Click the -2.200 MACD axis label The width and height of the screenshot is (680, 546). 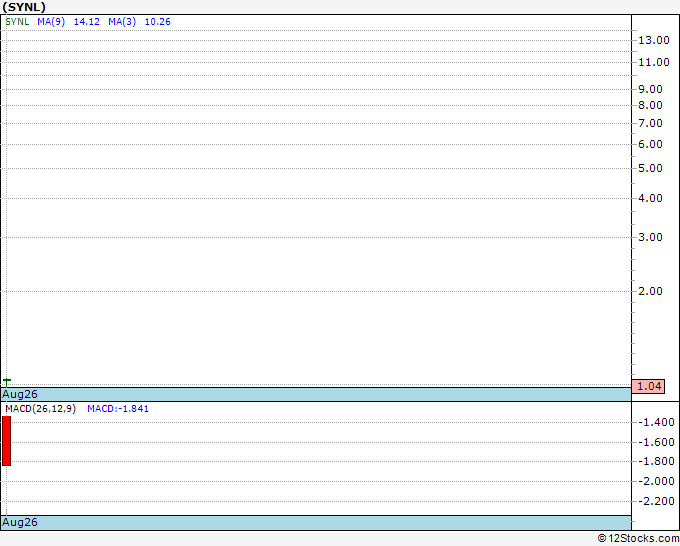click(657, 501)
